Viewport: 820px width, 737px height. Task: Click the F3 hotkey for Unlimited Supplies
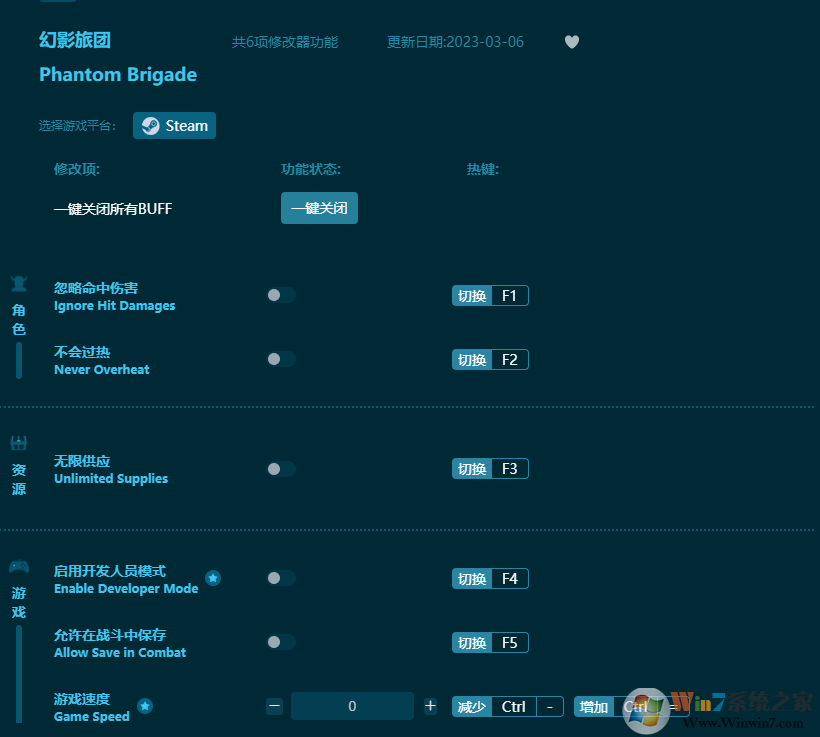click(490, 468)
